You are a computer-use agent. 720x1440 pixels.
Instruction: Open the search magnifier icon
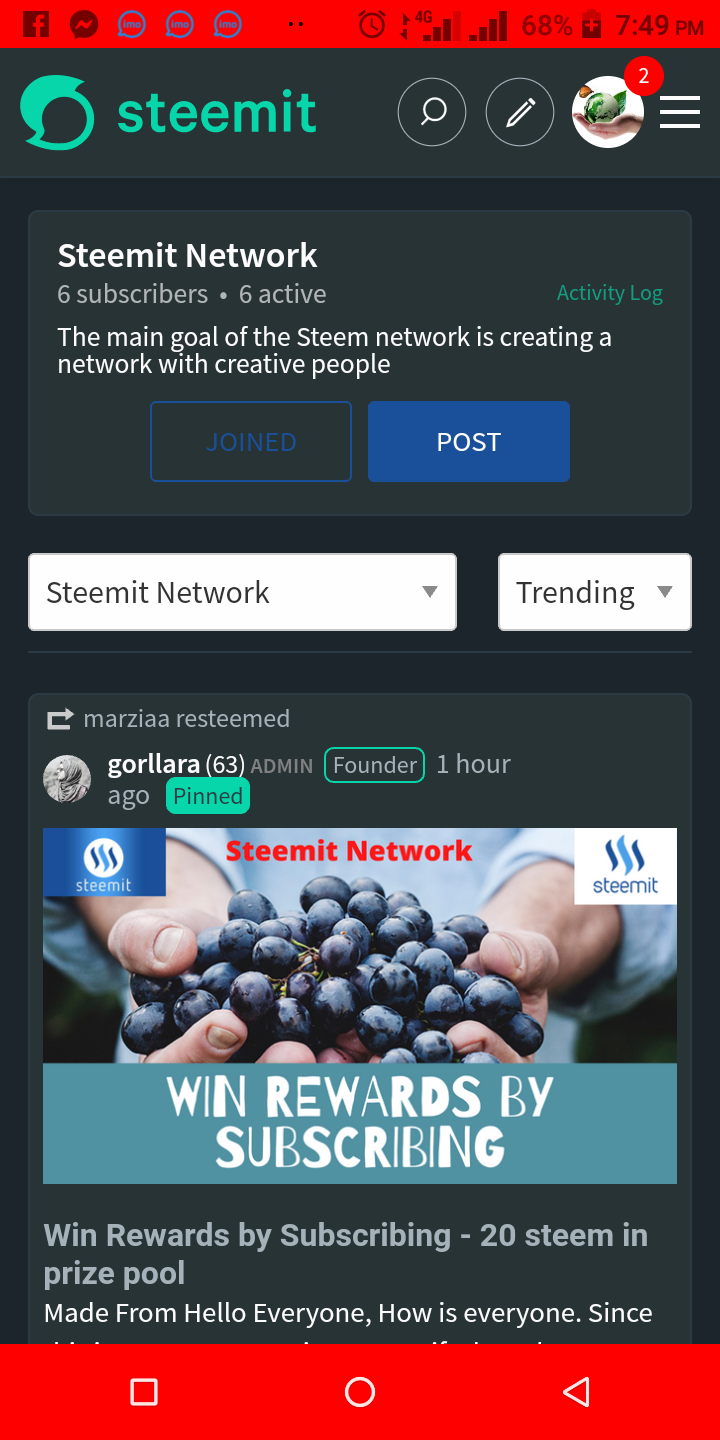pyautogui.click(x=432, y=112)
